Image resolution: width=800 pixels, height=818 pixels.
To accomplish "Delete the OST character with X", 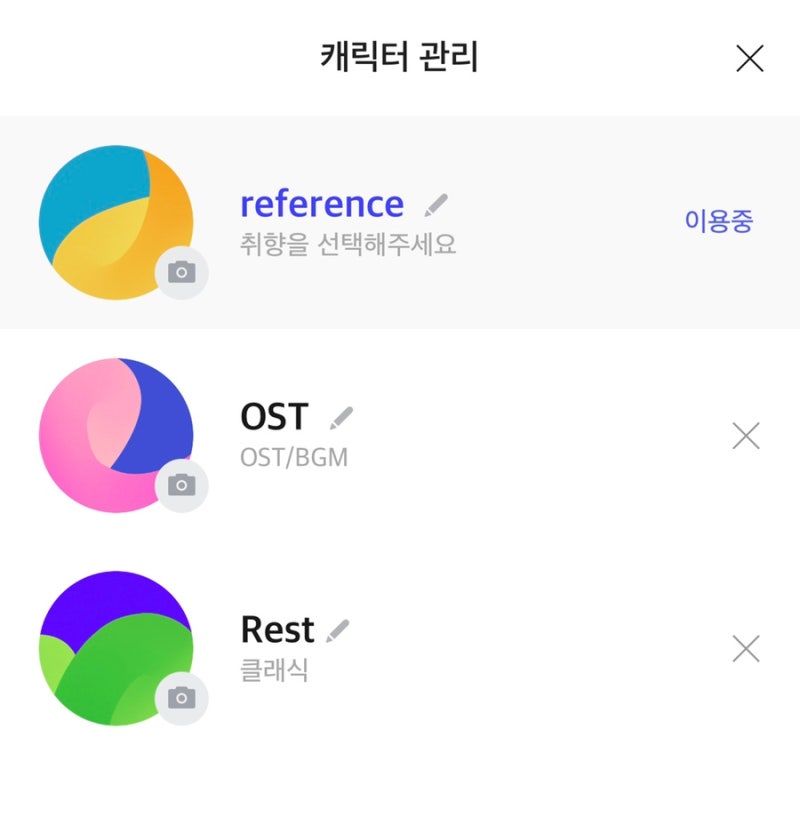I will pos(746,436).
